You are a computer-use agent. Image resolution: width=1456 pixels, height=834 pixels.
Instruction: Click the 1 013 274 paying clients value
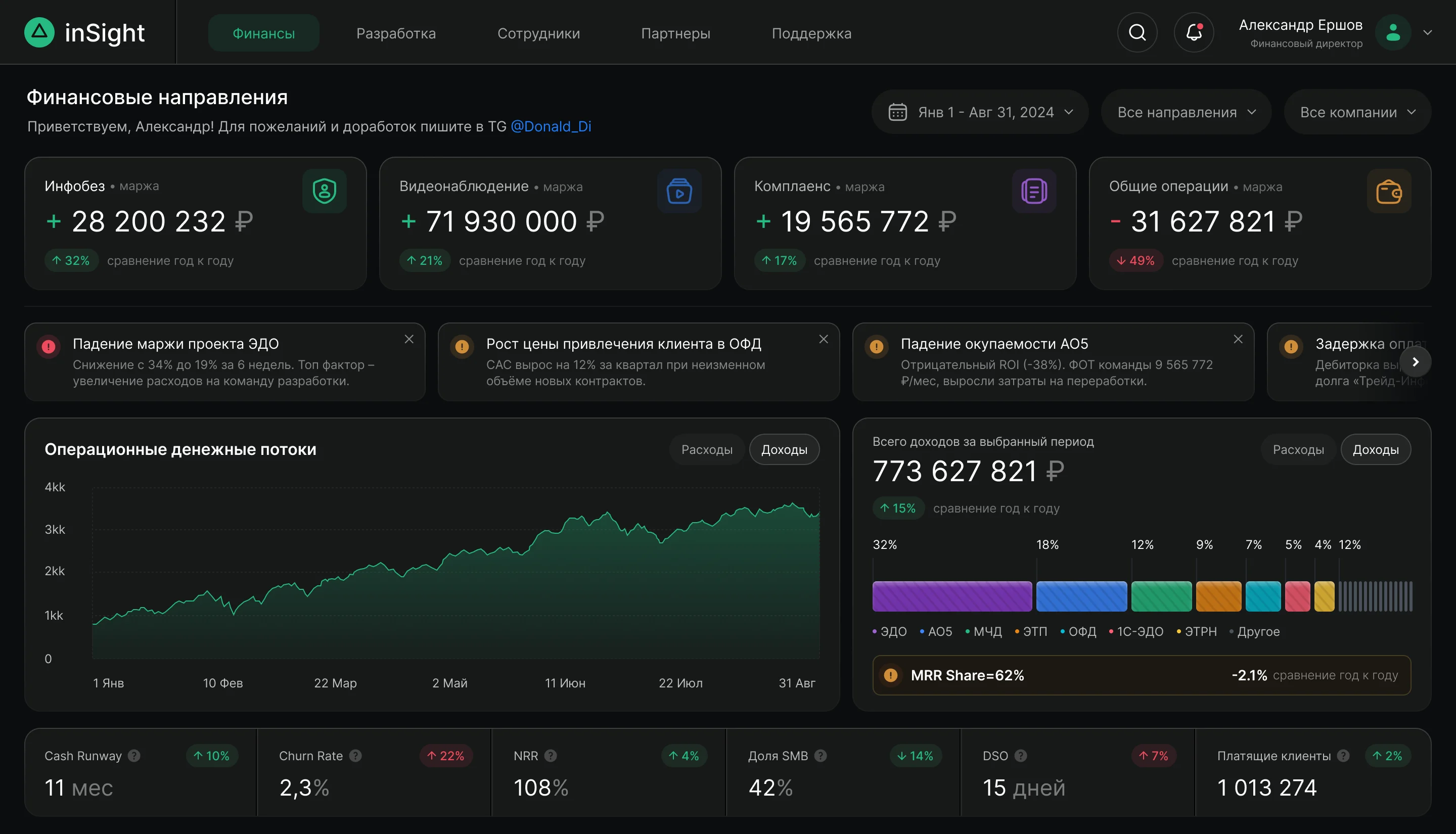click(1266, 787)
